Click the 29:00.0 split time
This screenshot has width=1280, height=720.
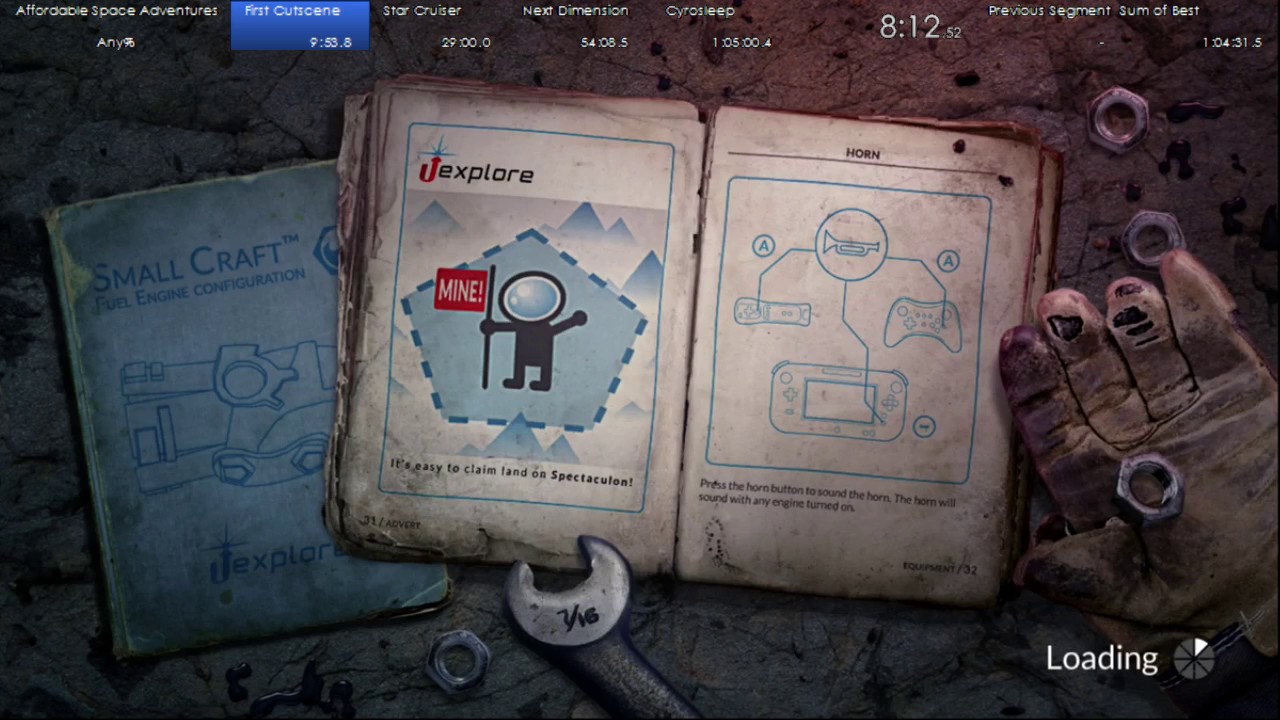[x=466, y=43]
